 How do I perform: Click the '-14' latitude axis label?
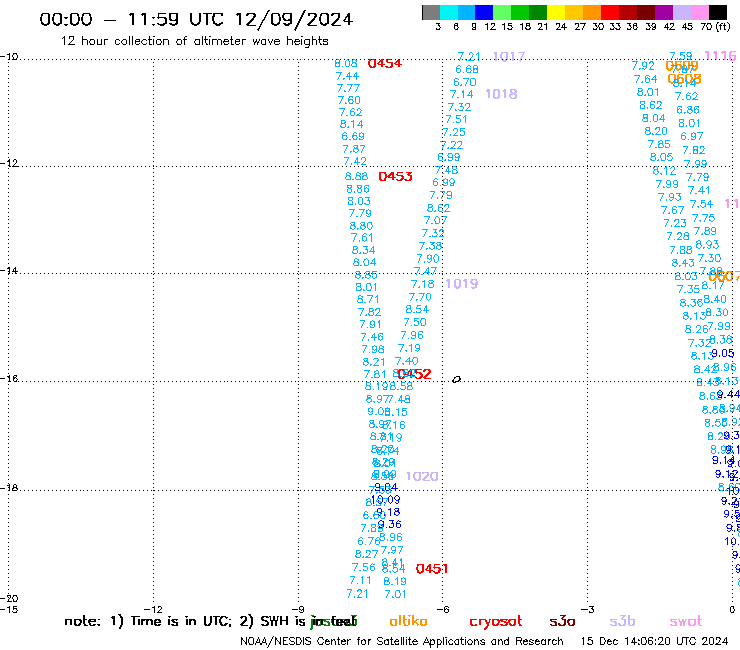point(9,270)
